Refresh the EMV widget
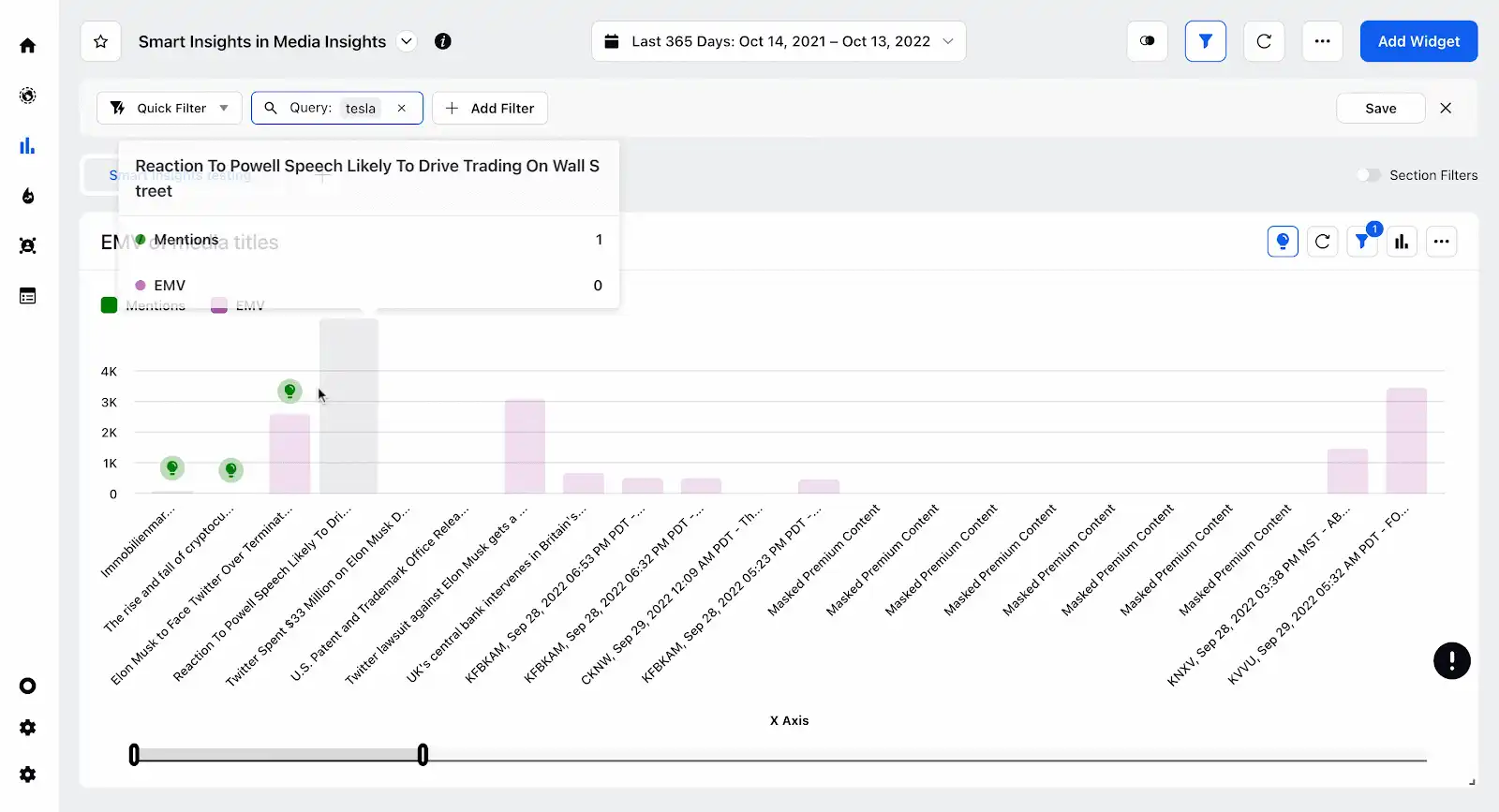 (1323, 242)
